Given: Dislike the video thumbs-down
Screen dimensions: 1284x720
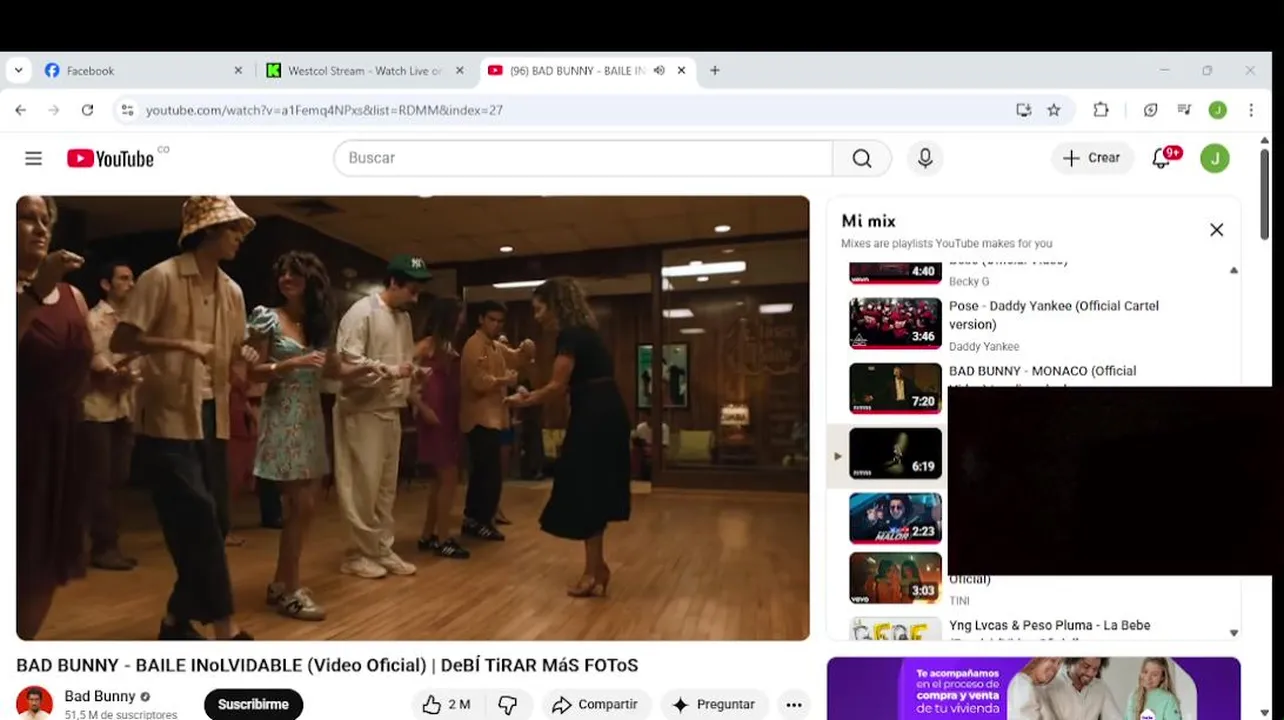Looking at the screenshot, I should 508,704.
